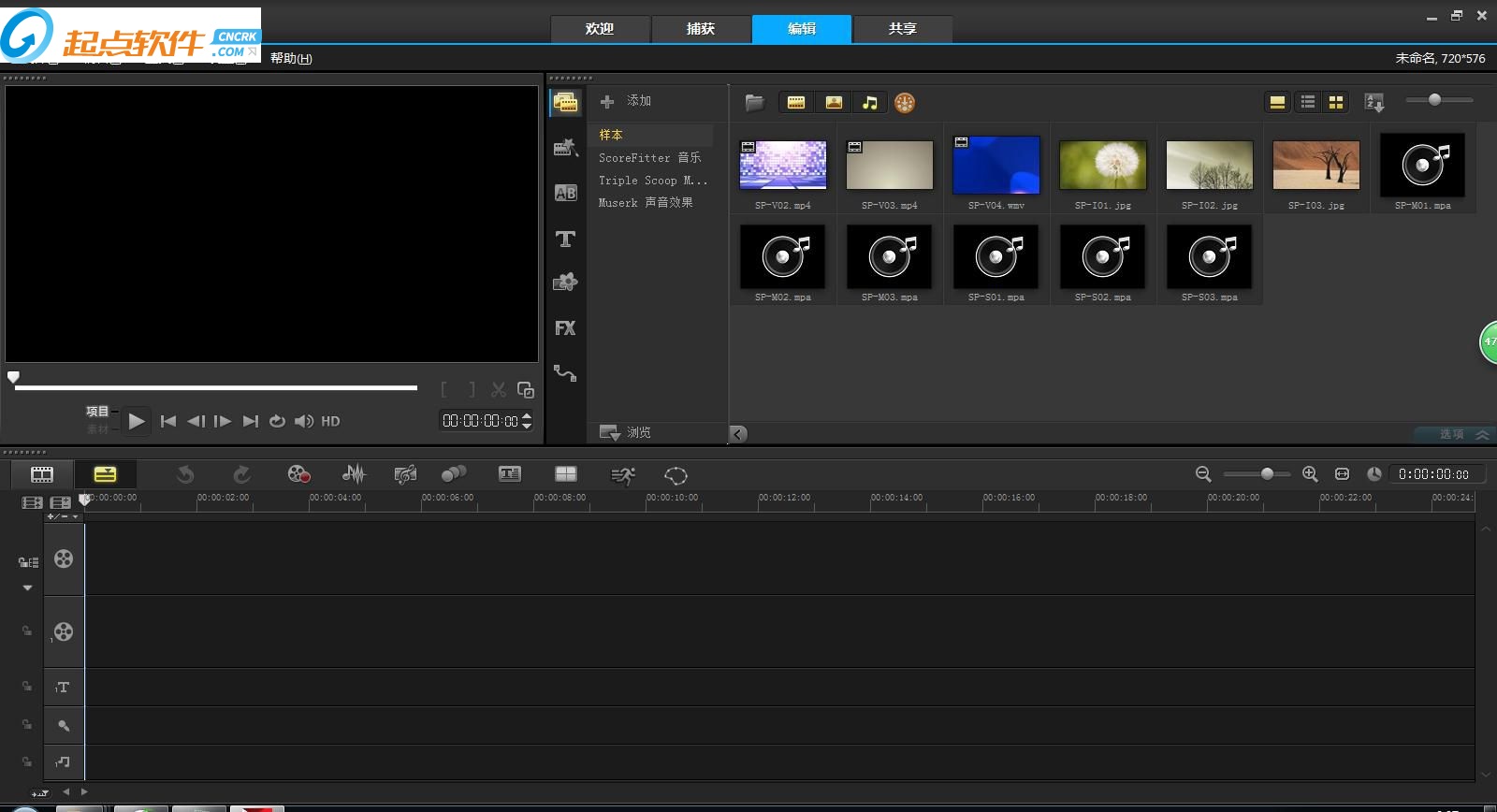Select the ScoreFitter music category
Viewport: 1497px width, 812px height.
(x=649, y=158)
